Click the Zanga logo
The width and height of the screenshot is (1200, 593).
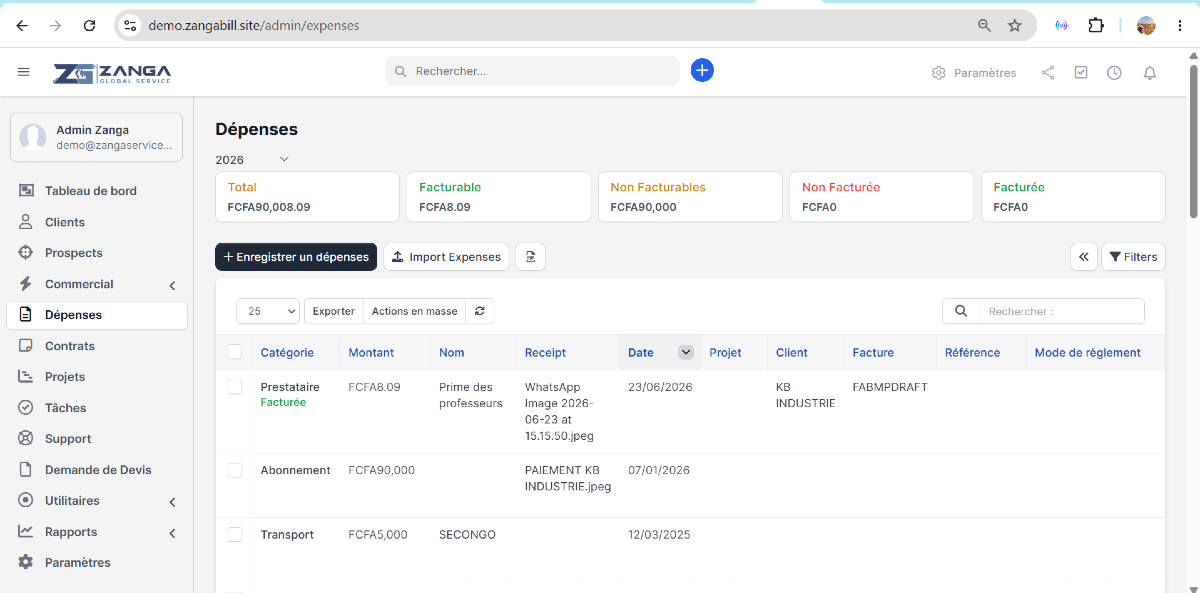112,73
